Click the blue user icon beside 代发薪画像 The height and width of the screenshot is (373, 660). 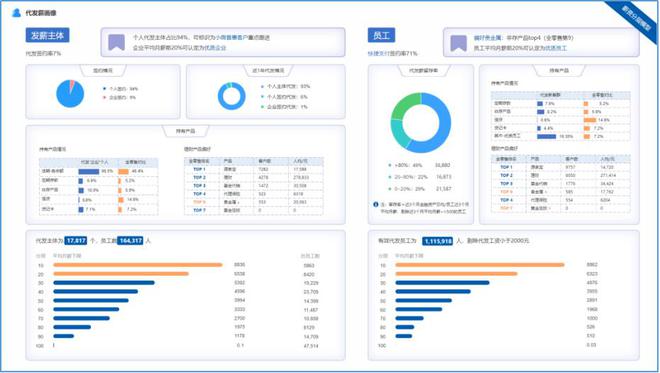[x=16, y=13]
